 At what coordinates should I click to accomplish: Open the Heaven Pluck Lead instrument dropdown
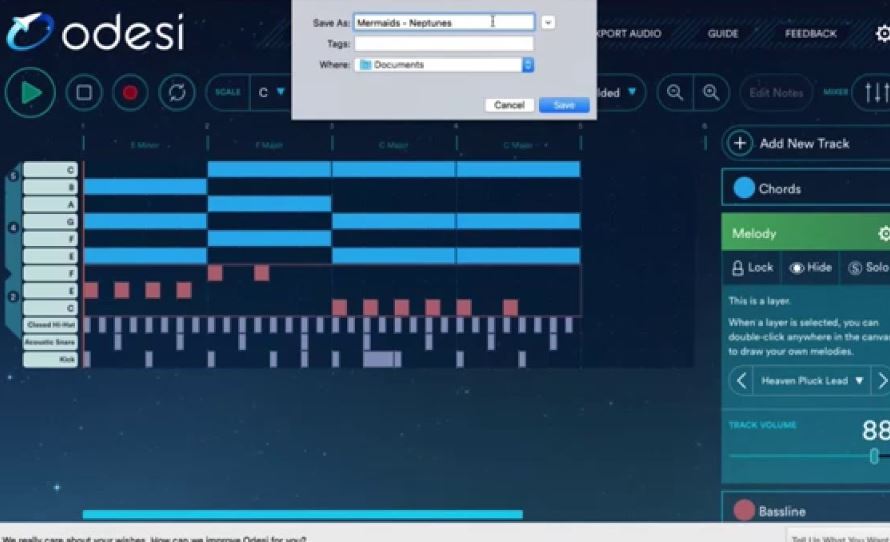pos(812,381)
